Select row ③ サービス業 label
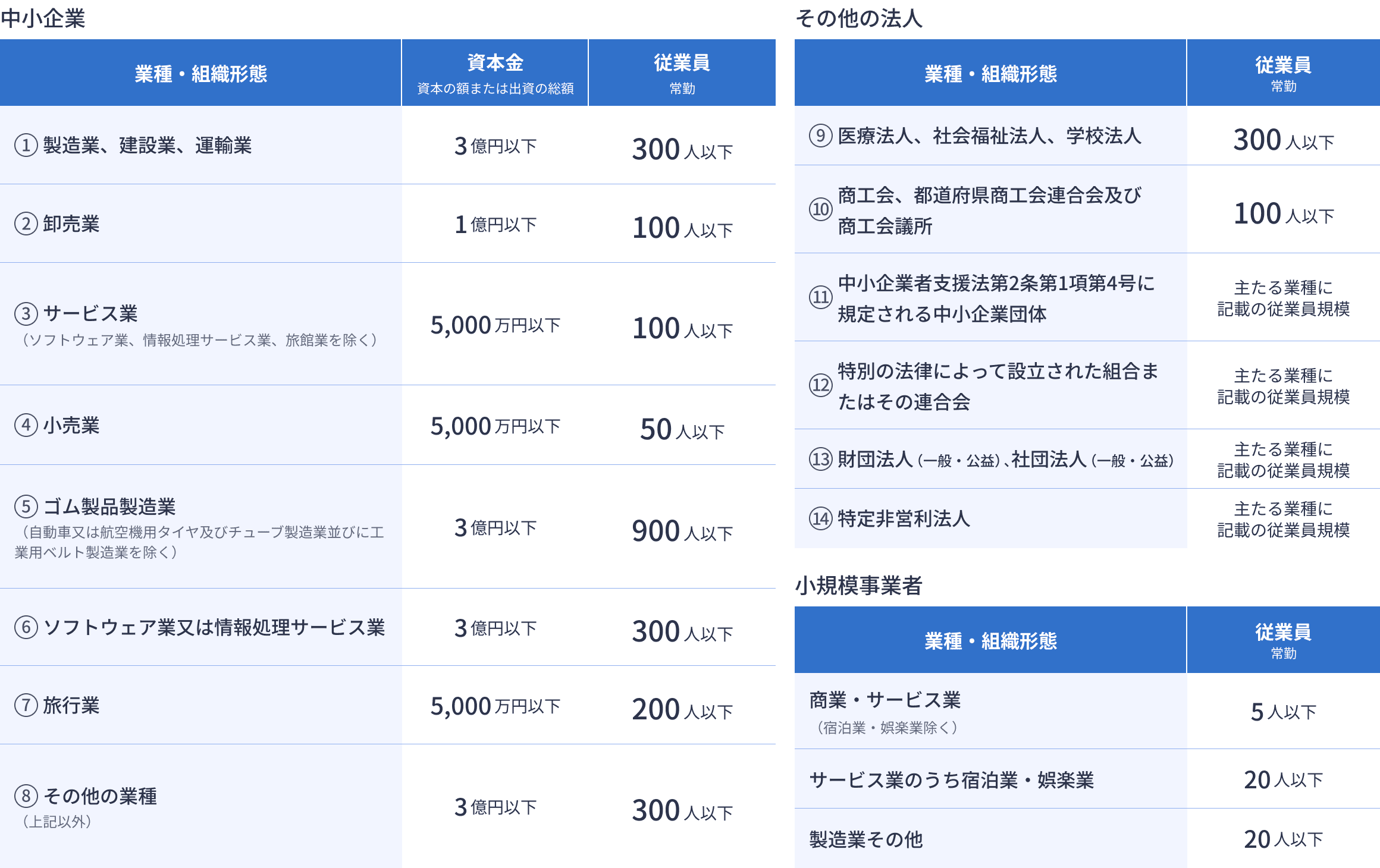This screenshot has width=1380, height=868. (76, 313)
